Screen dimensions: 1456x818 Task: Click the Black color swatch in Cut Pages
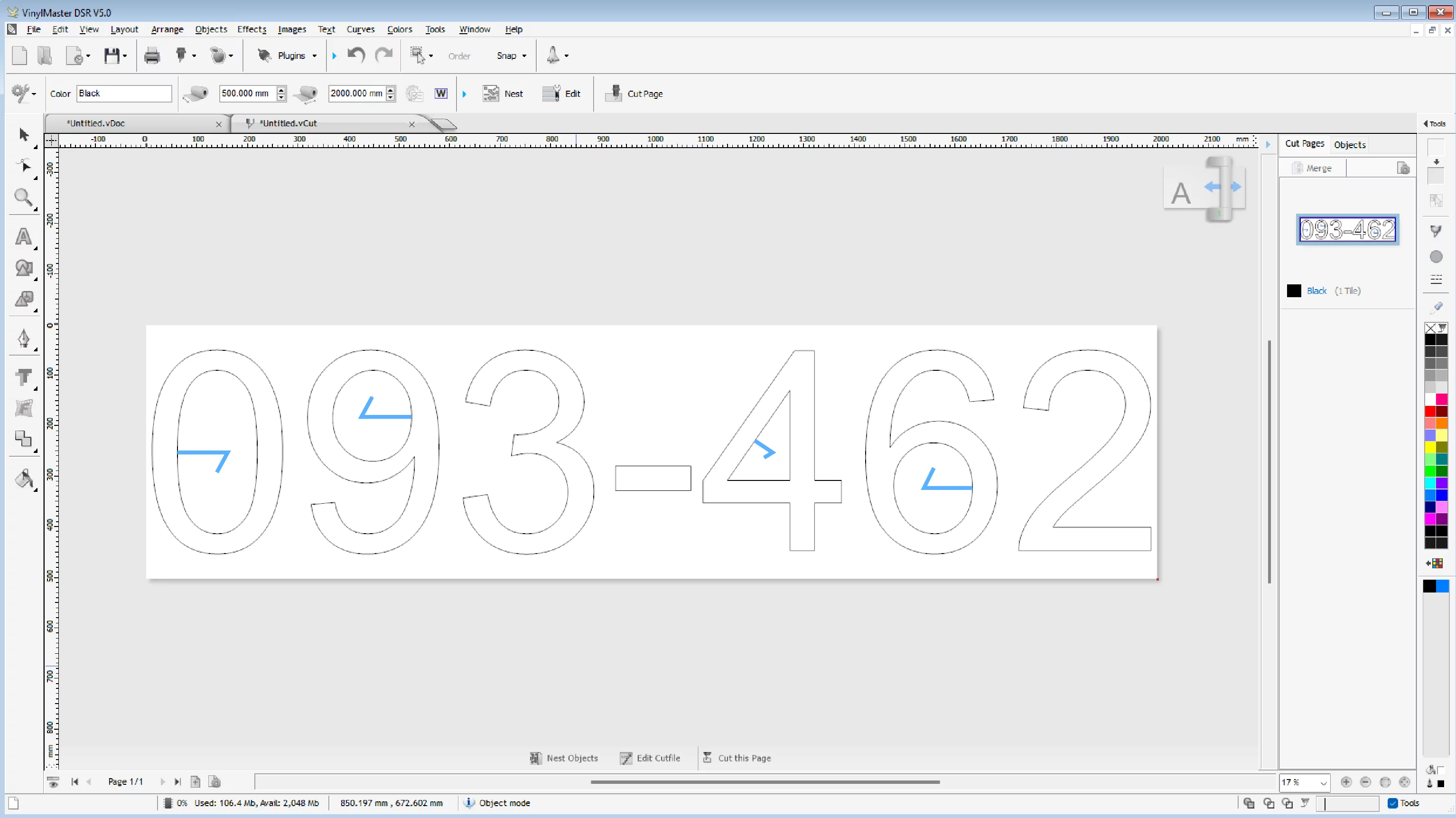(1294, 291)
